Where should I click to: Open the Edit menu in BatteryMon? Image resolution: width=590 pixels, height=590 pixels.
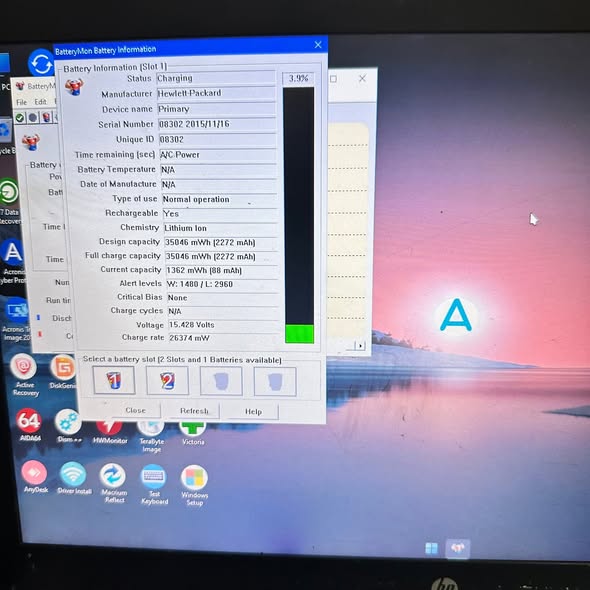[x=40, y=102]
